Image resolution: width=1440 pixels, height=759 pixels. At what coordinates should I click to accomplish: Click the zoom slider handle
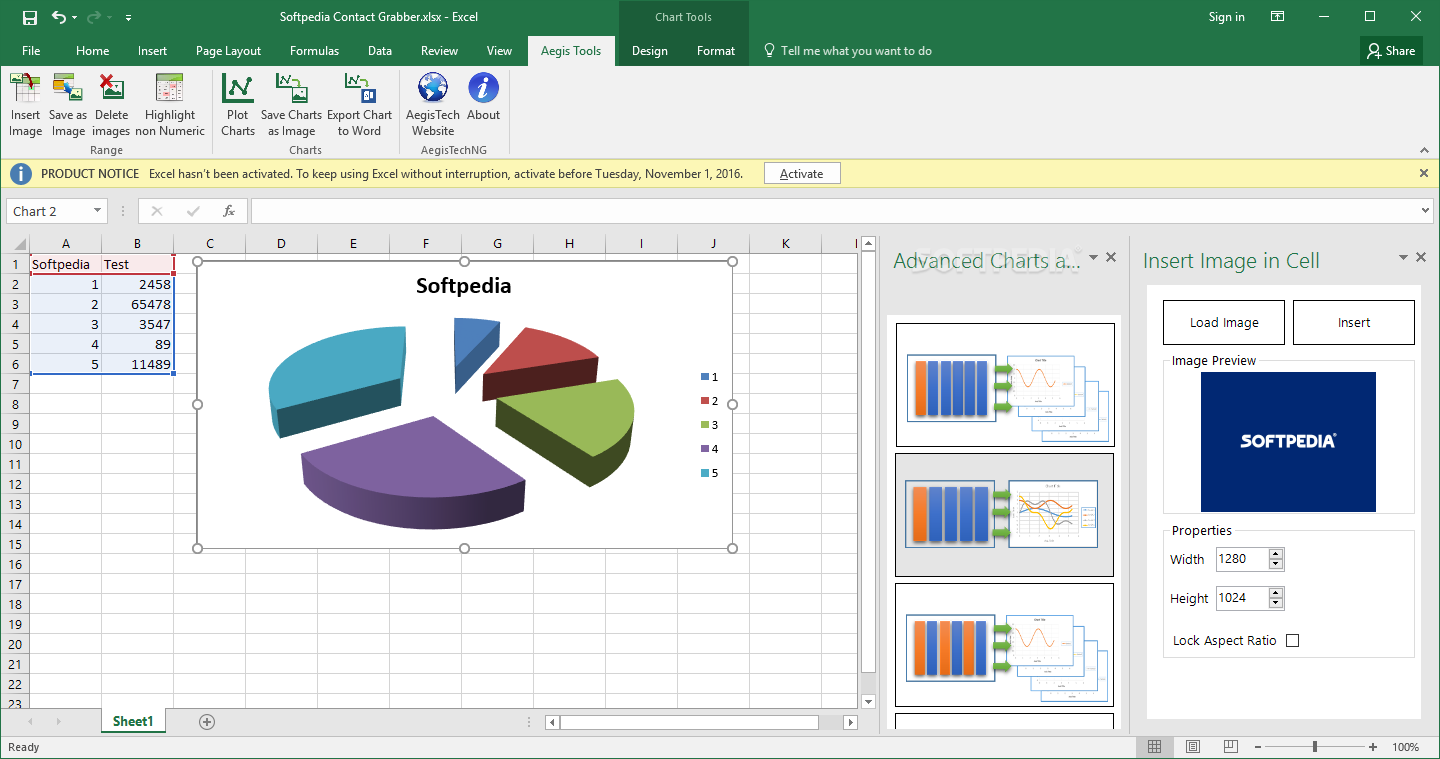(x=1315, y=747)
